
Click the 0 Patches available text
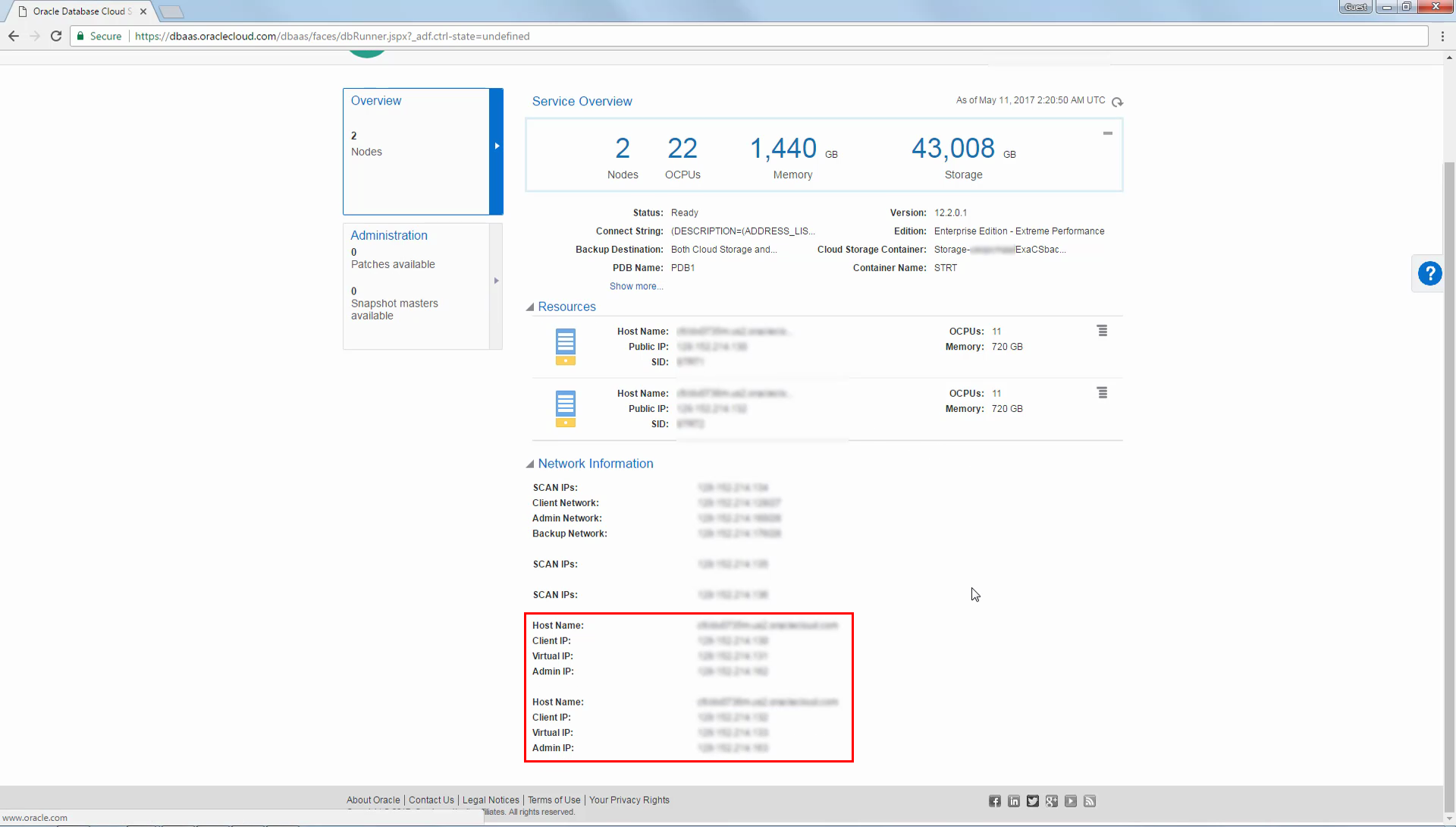(393, 259)
